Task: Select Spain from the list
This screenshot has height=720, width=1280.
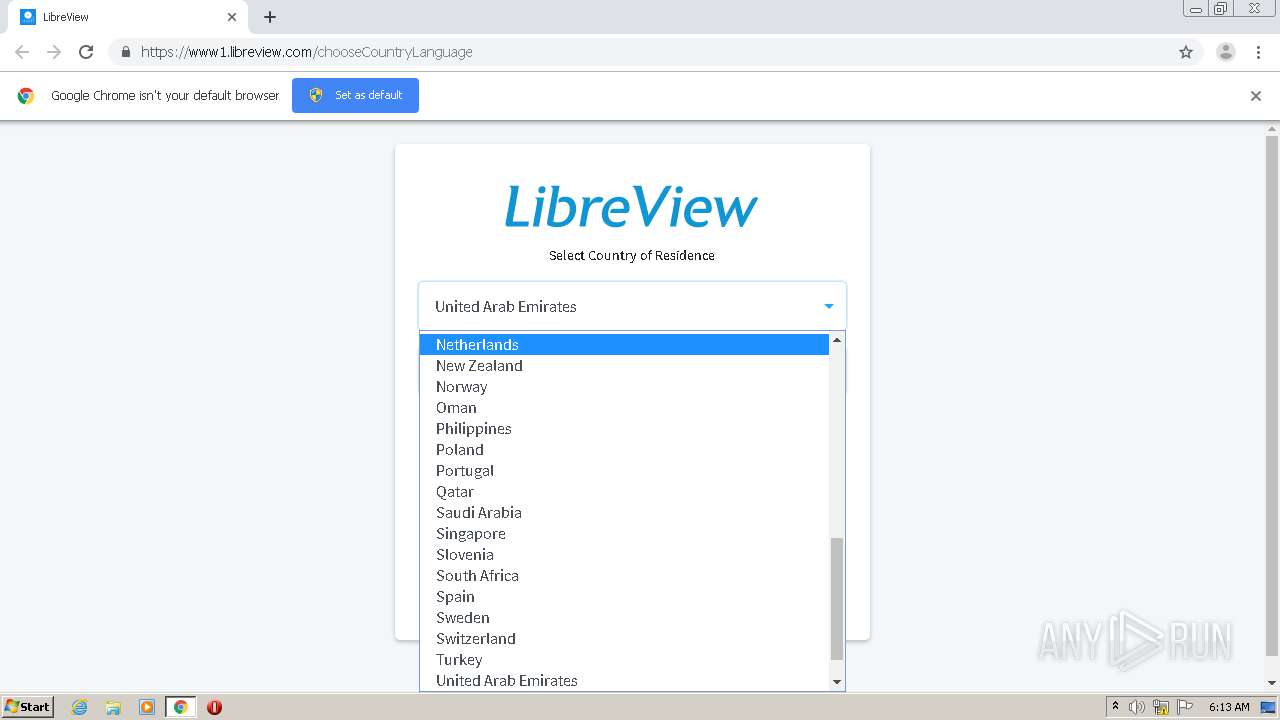Action: pyautogui.click(x=624, y=596)
